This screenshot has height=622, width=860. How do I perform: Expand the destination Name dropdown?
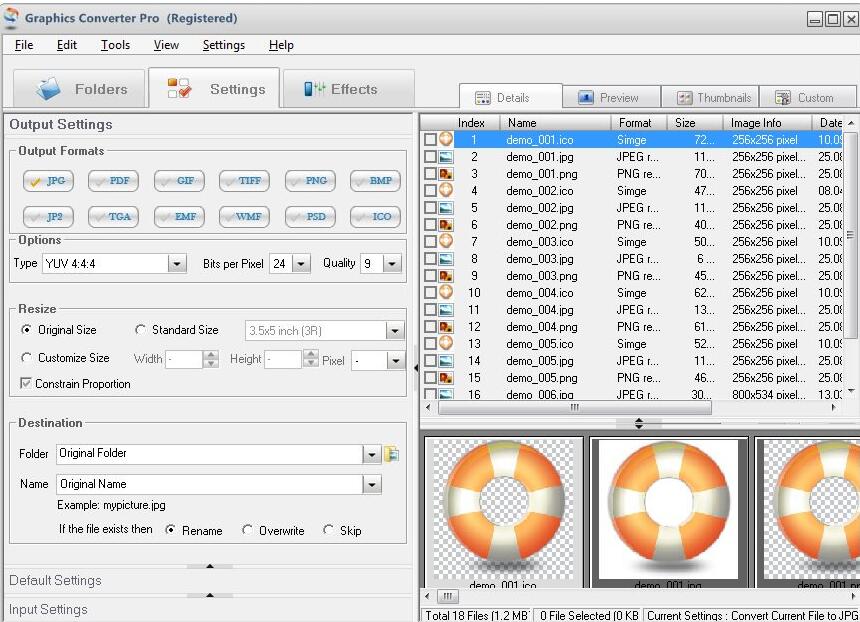(x=372, y=484)
